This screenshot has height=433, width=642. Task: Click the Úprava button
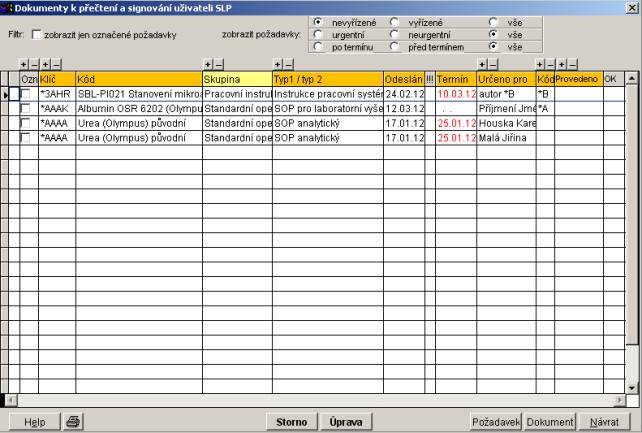click(344, 422)
